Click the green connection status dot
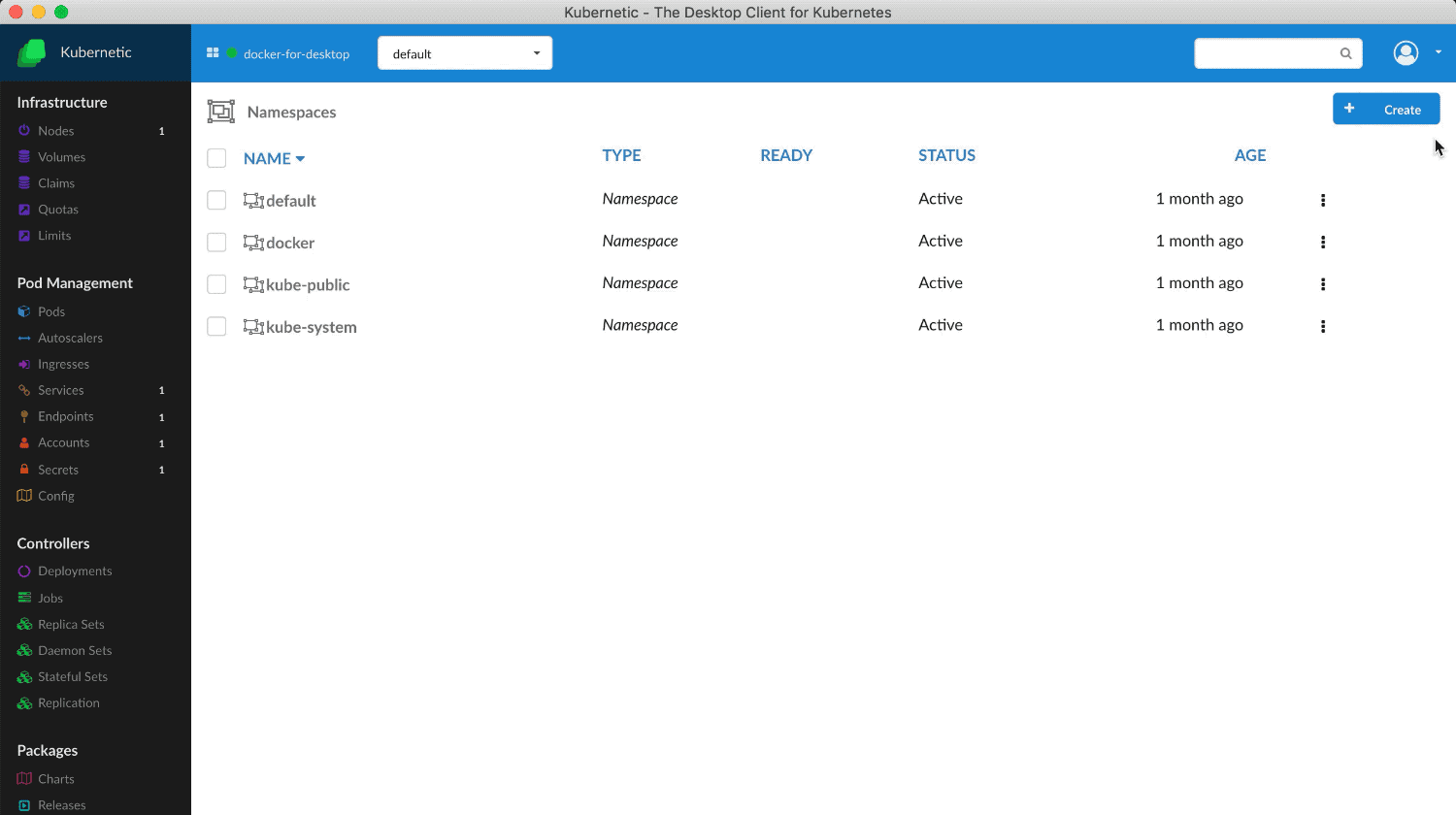1456x815 pixels. point(231,53)
